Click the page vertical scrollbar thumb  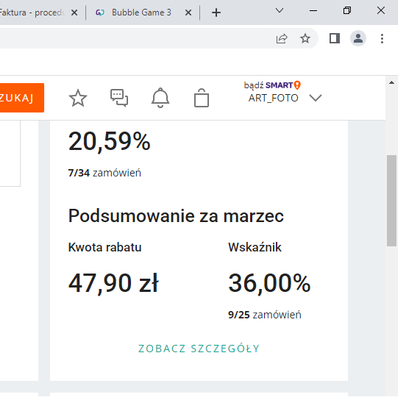392,201
